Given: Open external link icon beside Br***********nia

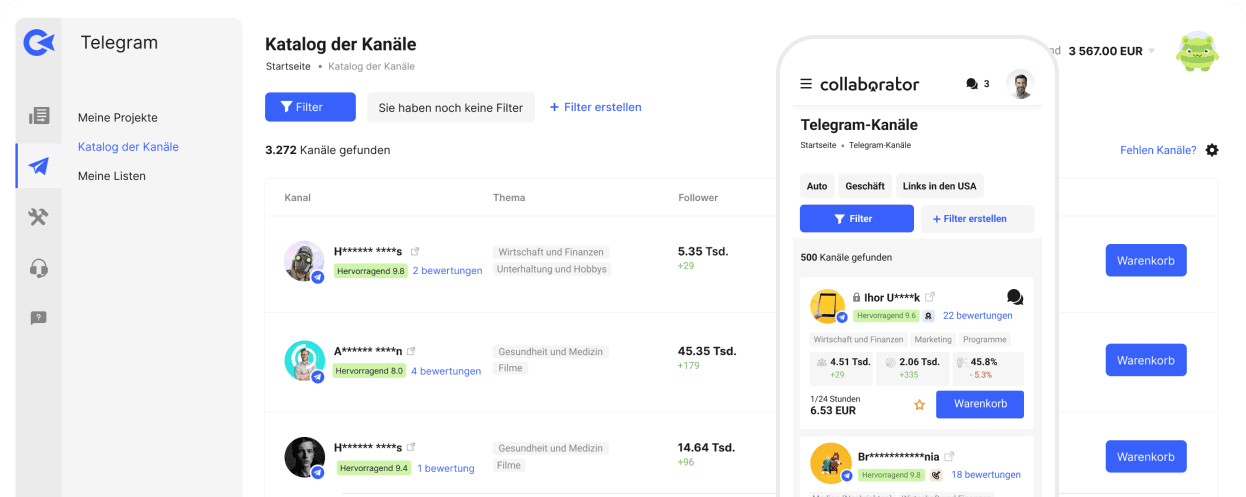Looking at the screenshot, I should click(950, 456).
